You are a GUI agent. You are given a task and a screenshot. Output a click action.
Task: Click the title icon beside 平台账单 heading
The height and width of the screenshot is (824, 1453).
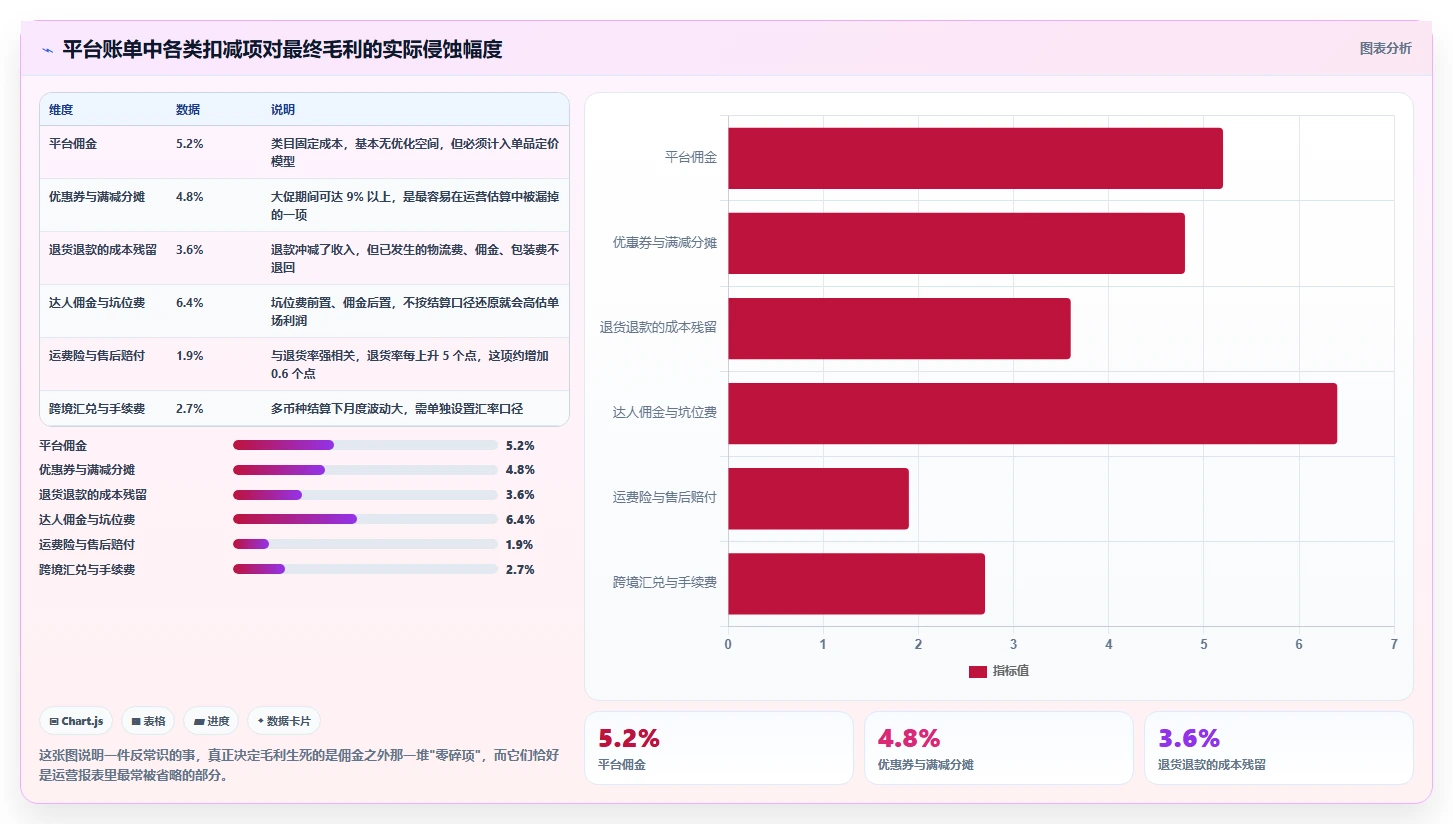[x=47, y=50]
